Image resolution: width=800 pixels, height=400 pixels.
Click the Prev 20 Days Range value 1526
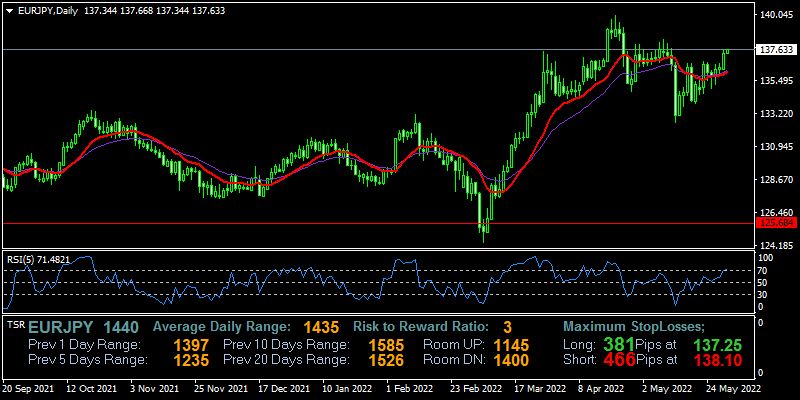click(386, 360)
